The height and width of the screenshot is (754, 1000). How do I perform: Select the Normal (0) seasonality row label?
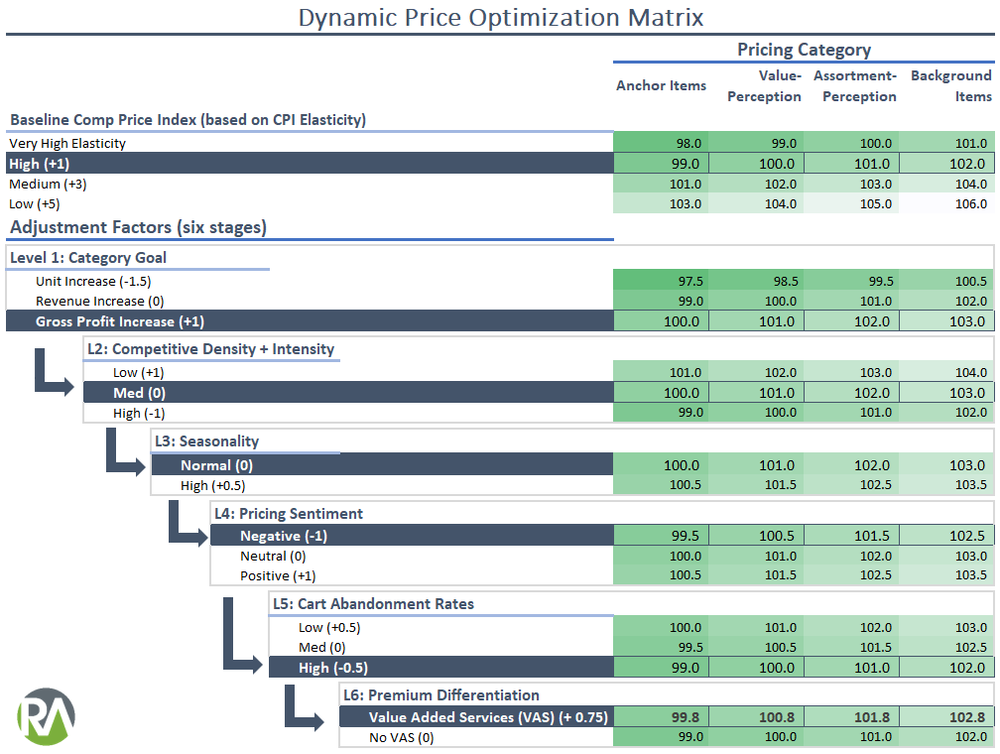(217, 466)
